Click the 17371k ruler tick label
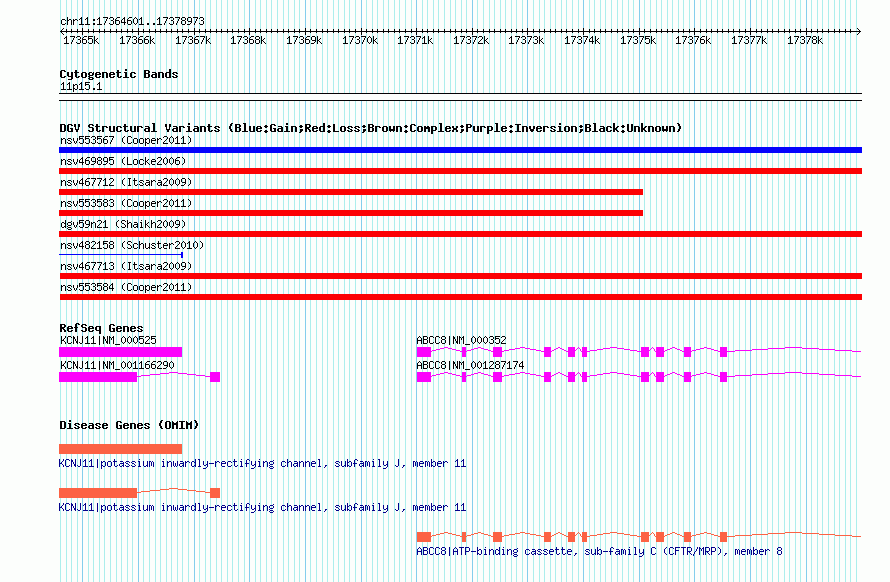 tap(415, 40)
